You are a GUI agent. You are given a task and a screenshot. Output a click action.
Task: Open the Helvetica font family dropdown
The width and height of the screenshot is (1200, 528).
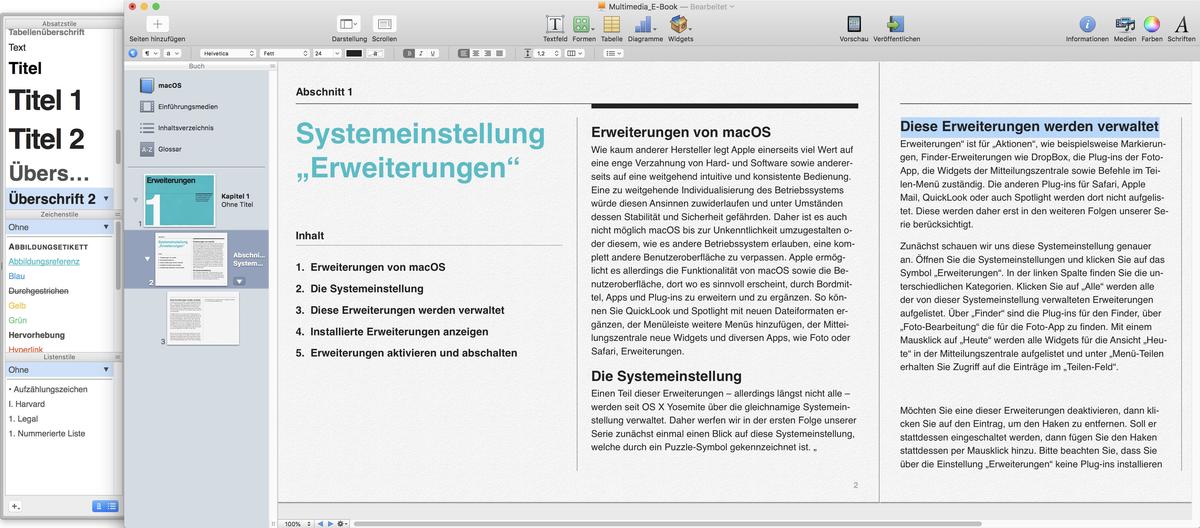coord(226,53)
